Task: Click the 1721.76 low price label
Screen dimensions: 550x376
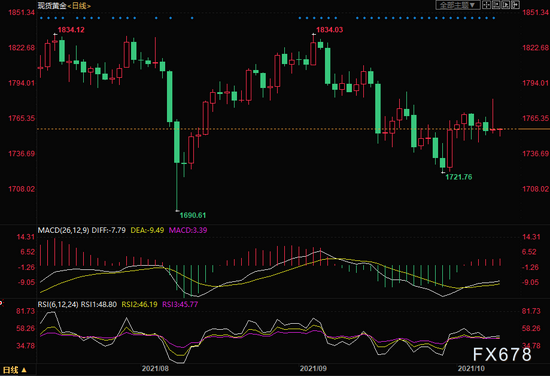Action: [458, 177]
